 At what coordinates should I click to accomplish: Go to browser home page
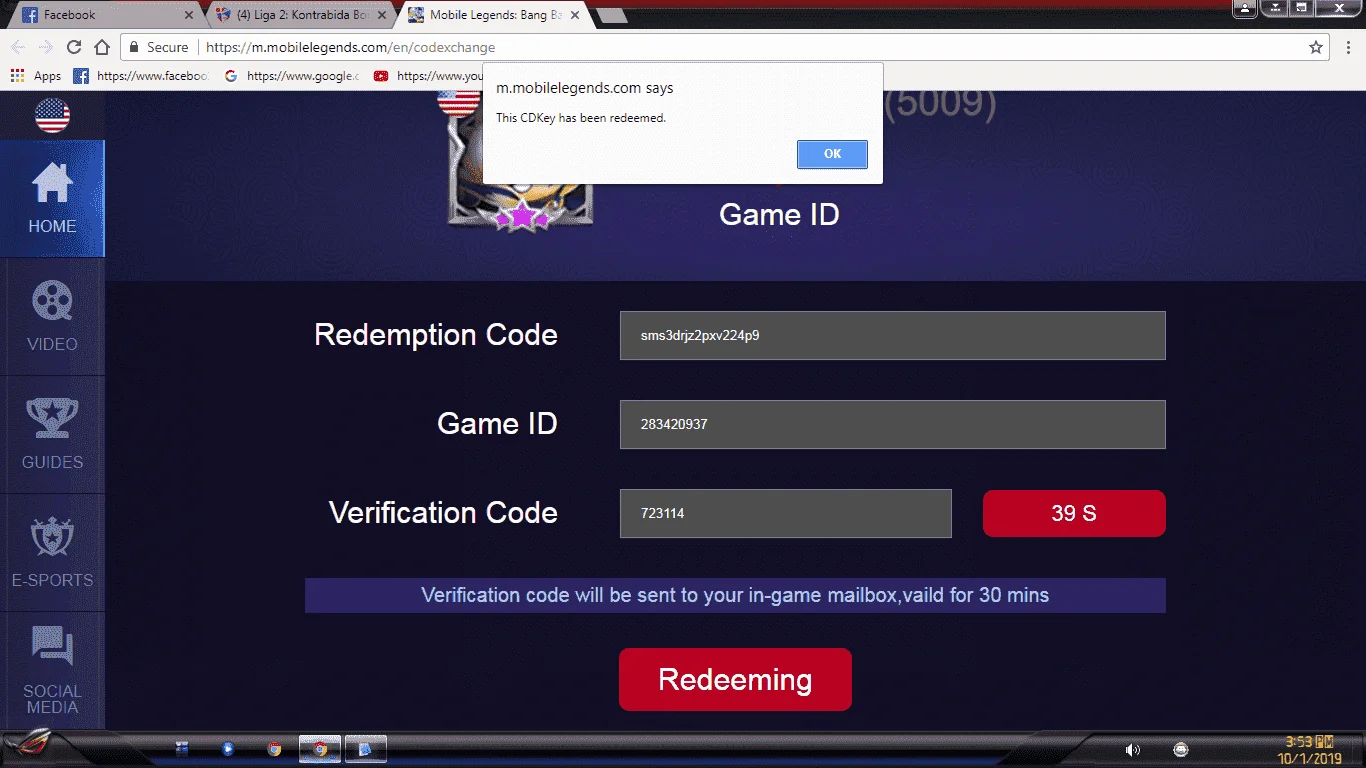click(102, 47)
